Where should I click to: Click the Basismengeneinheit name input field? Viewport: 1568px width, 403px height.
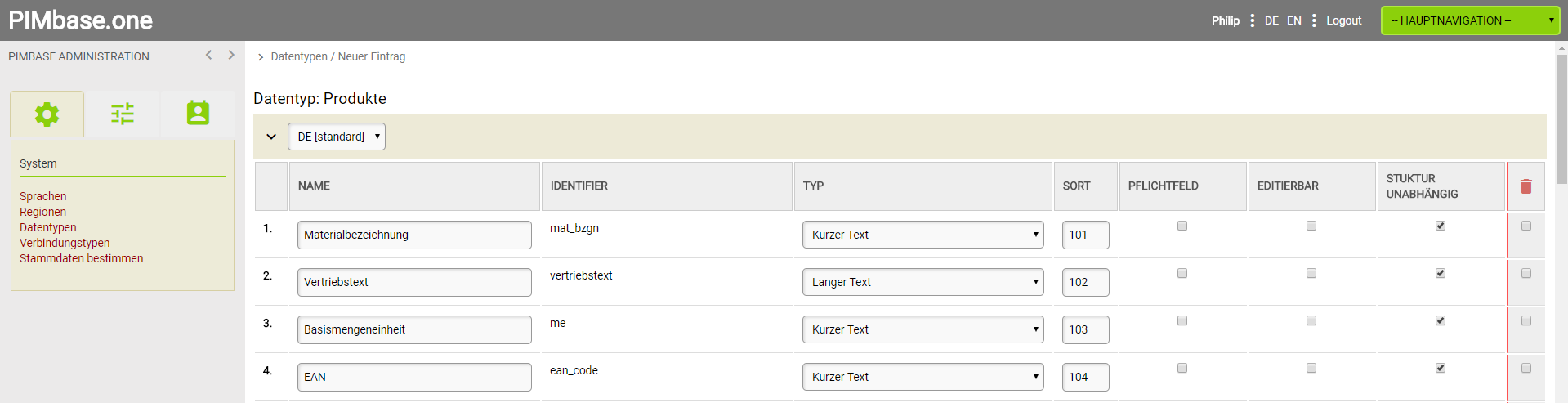point(414,329)
